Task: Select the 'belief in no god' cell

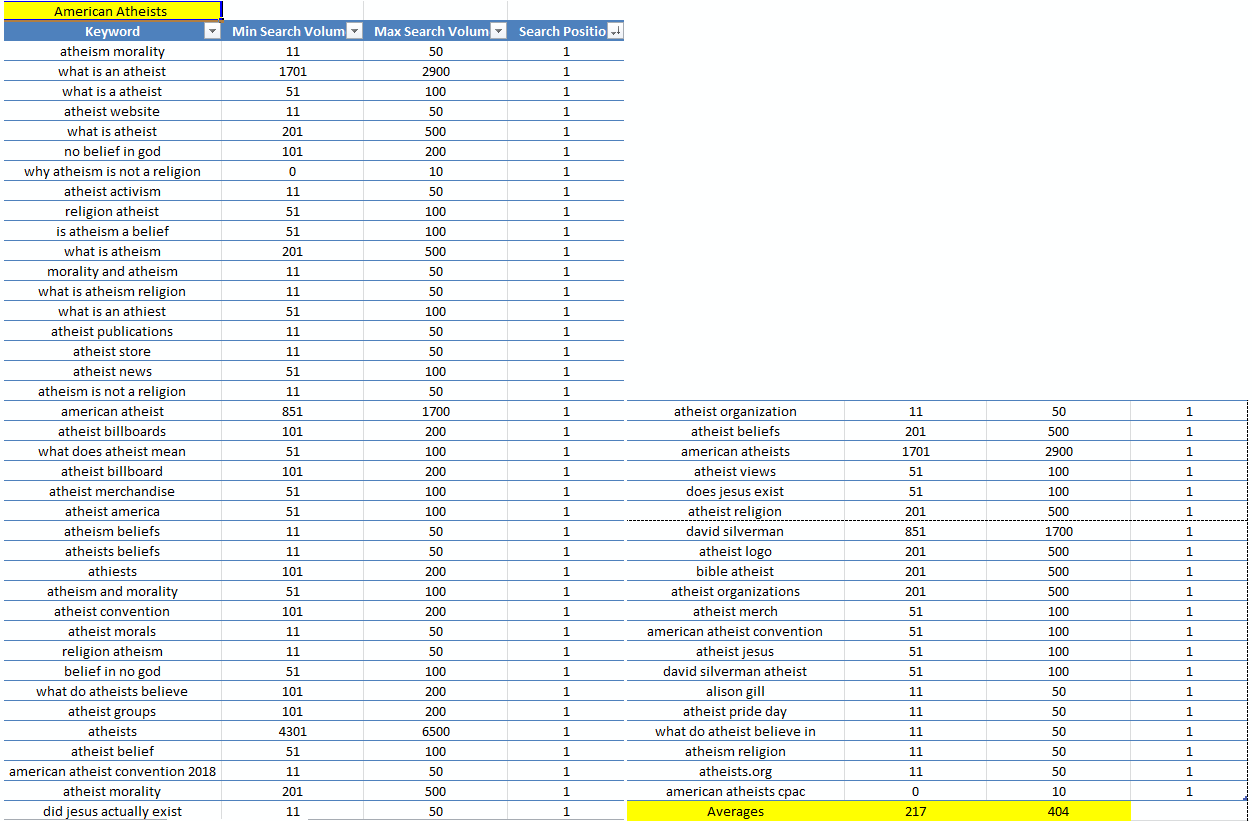Action: [x=112, y=671]
